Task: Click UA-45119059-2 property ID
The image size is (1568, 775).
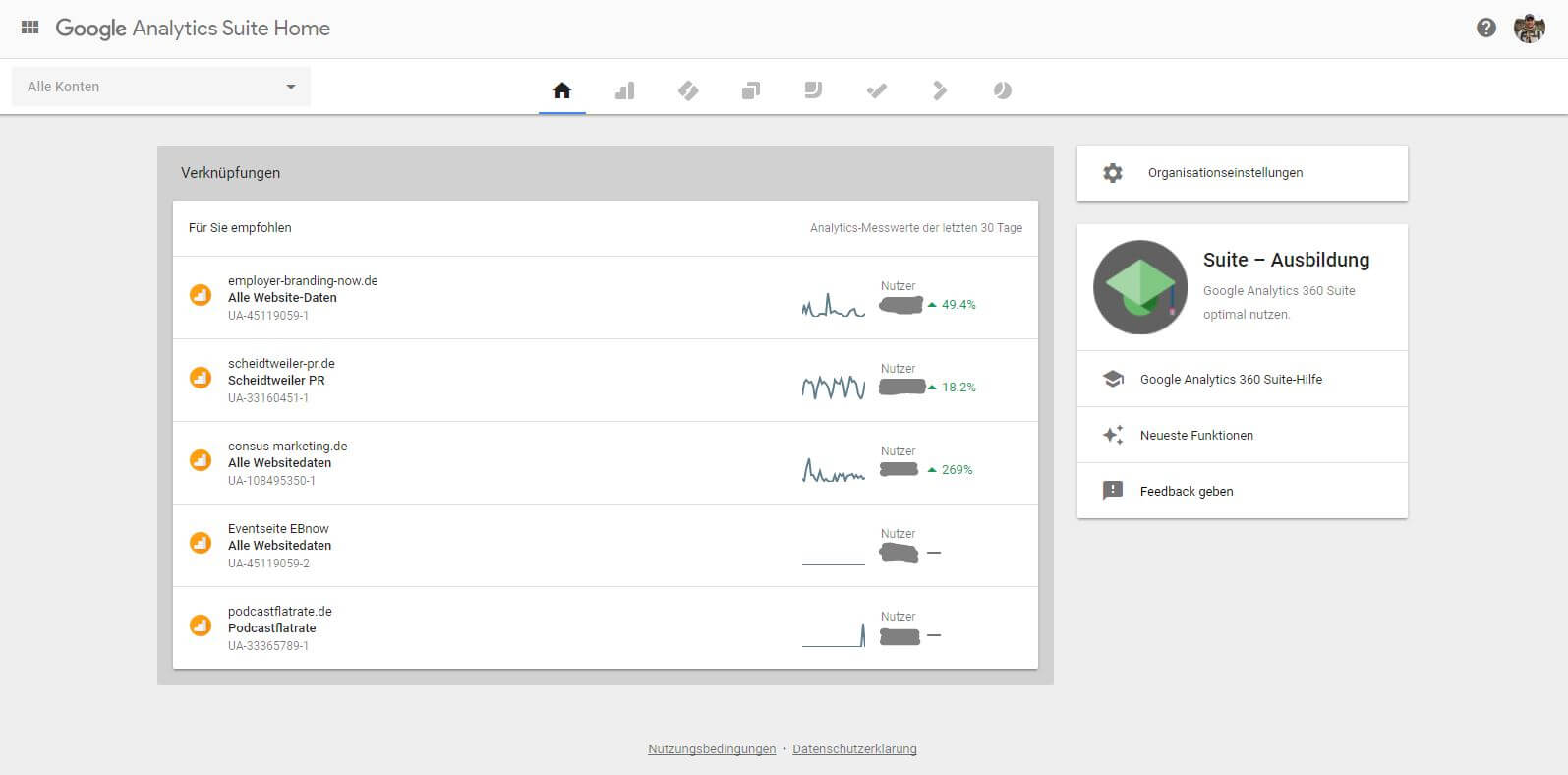Action: 269,564
